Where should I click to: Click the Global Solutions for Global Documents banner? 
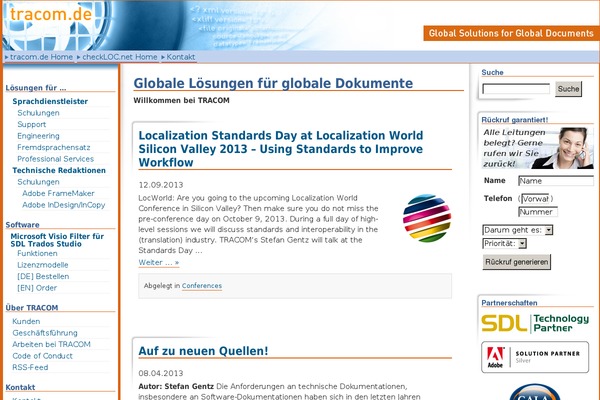point(511,33)
